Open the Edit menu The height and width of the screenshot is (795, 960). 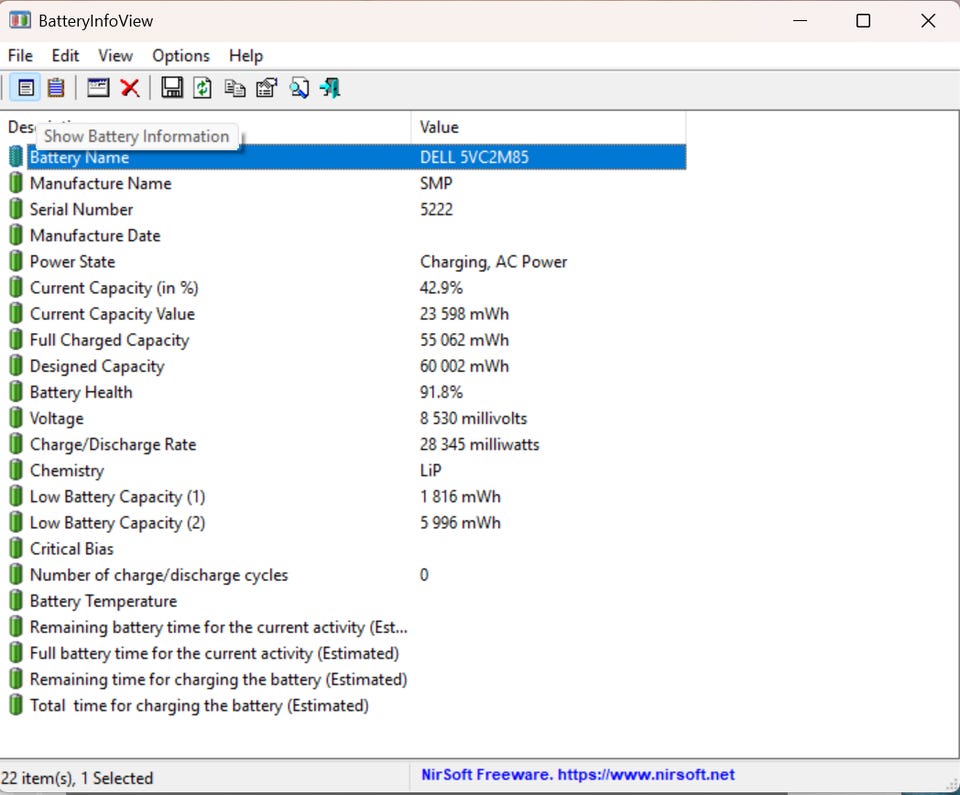coord(65,56)
